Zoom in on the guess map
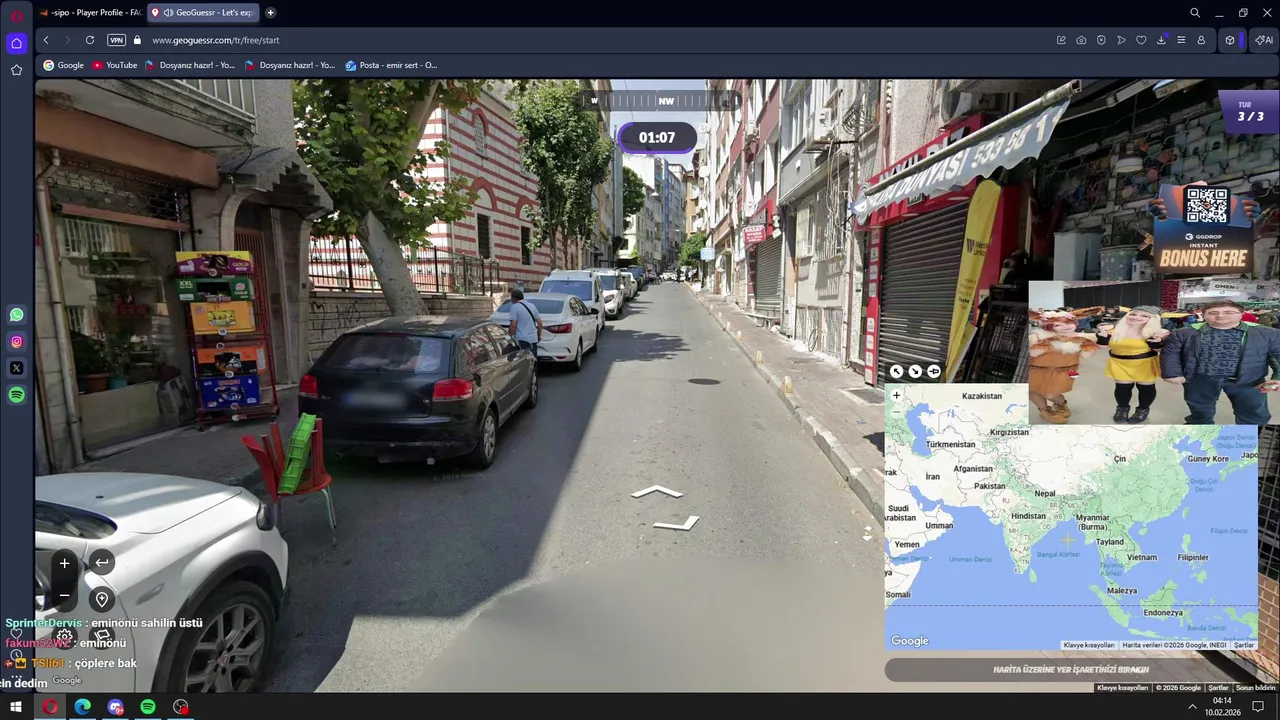 coord(896,396)
